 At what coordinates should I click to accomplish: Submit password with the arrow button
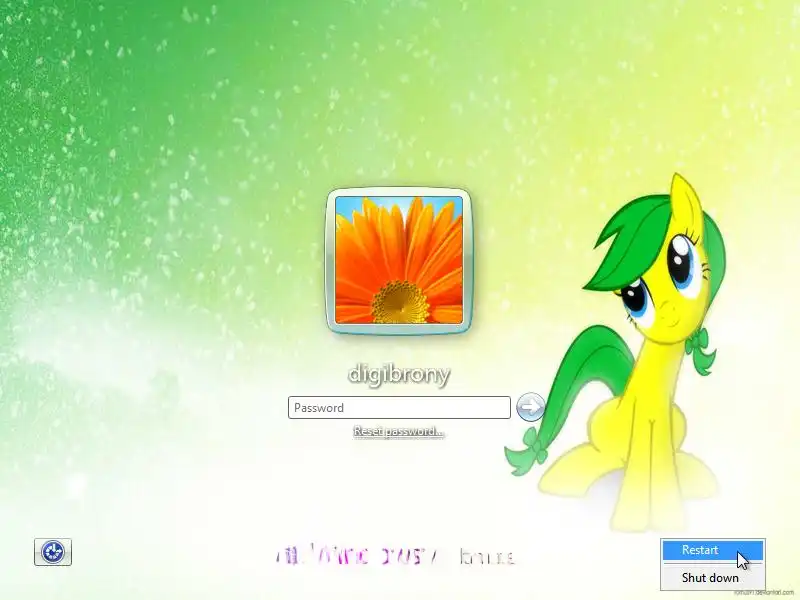(530, 407)
